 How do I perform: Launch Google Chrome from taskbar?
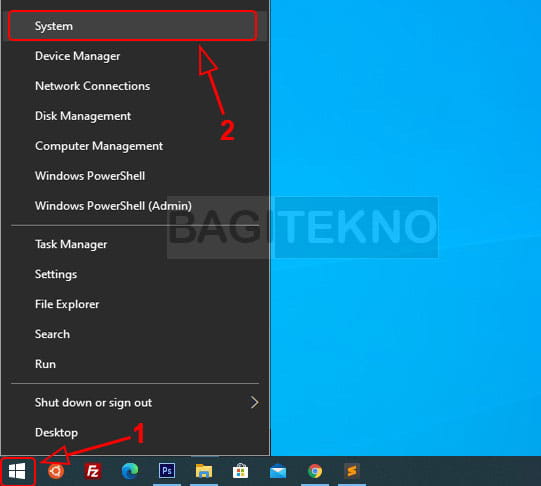315,471
